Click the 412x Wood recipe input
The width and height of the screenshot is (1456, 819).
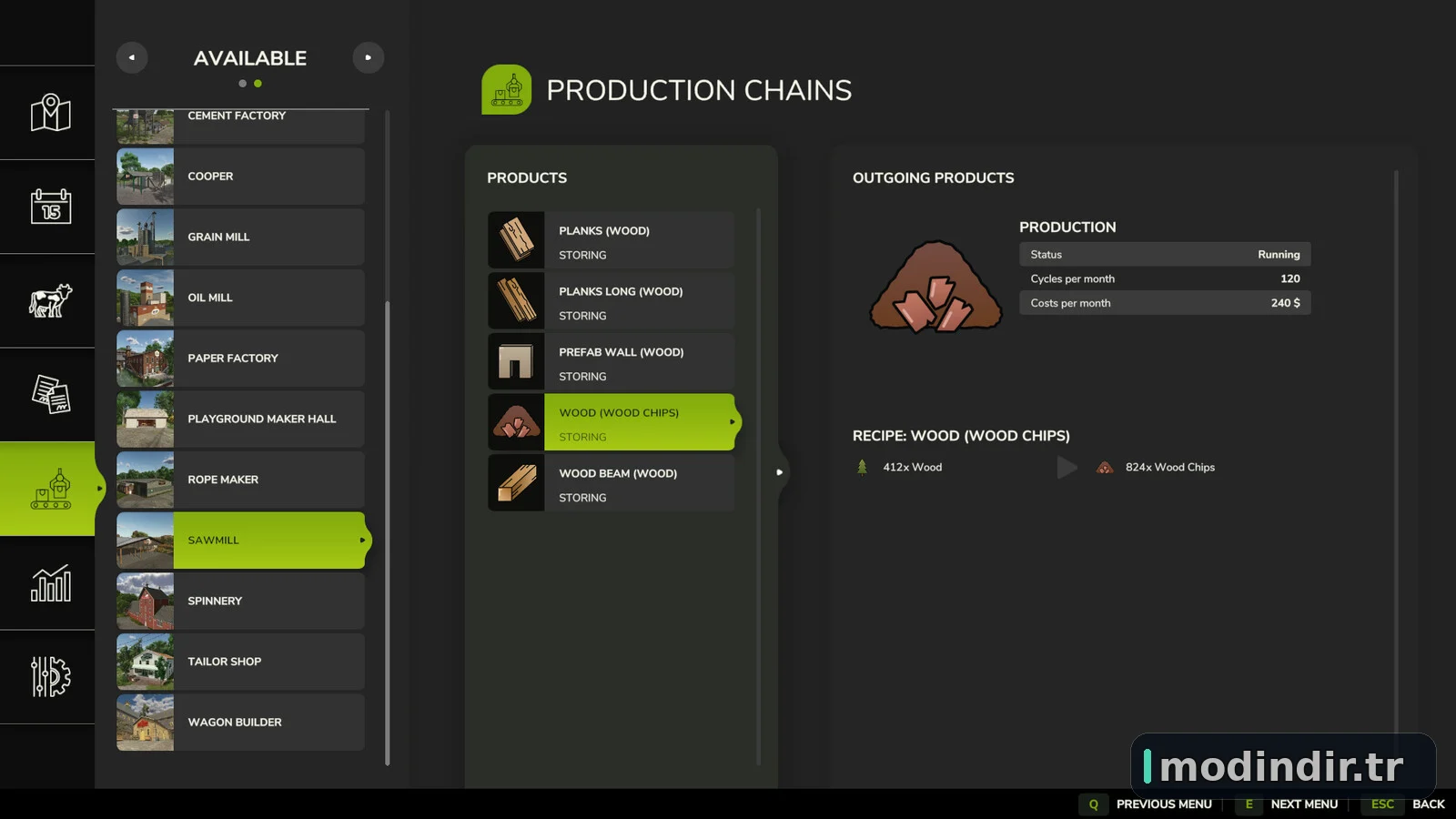[899, 468]
